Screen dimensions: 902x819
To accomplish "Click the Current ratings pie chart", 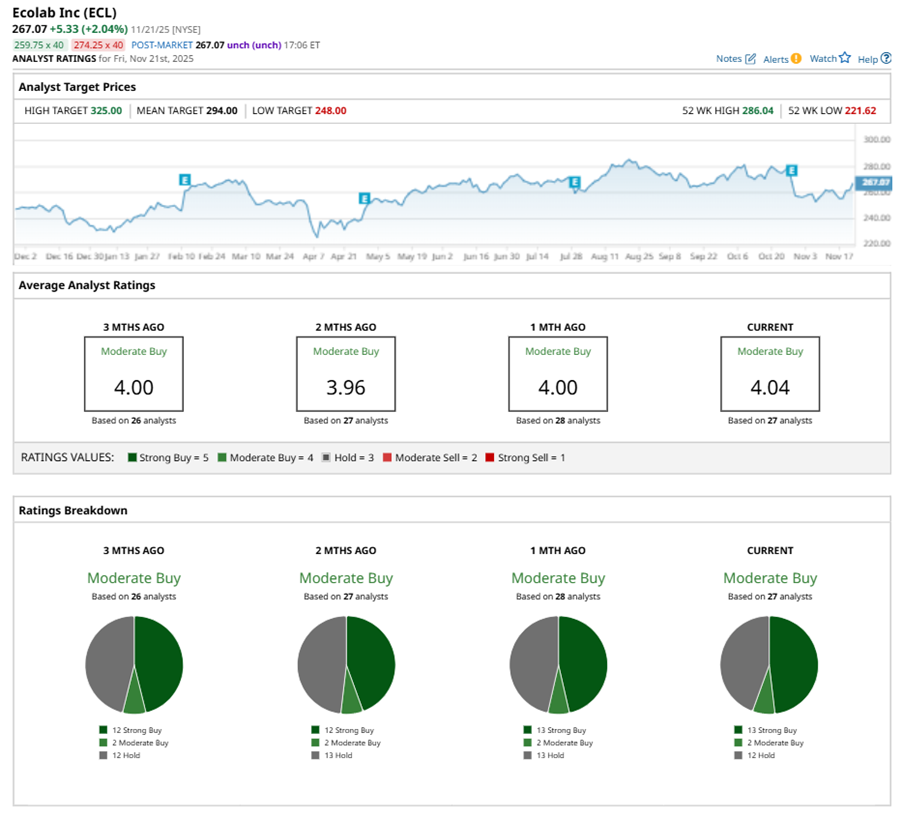I will [769, 665].
